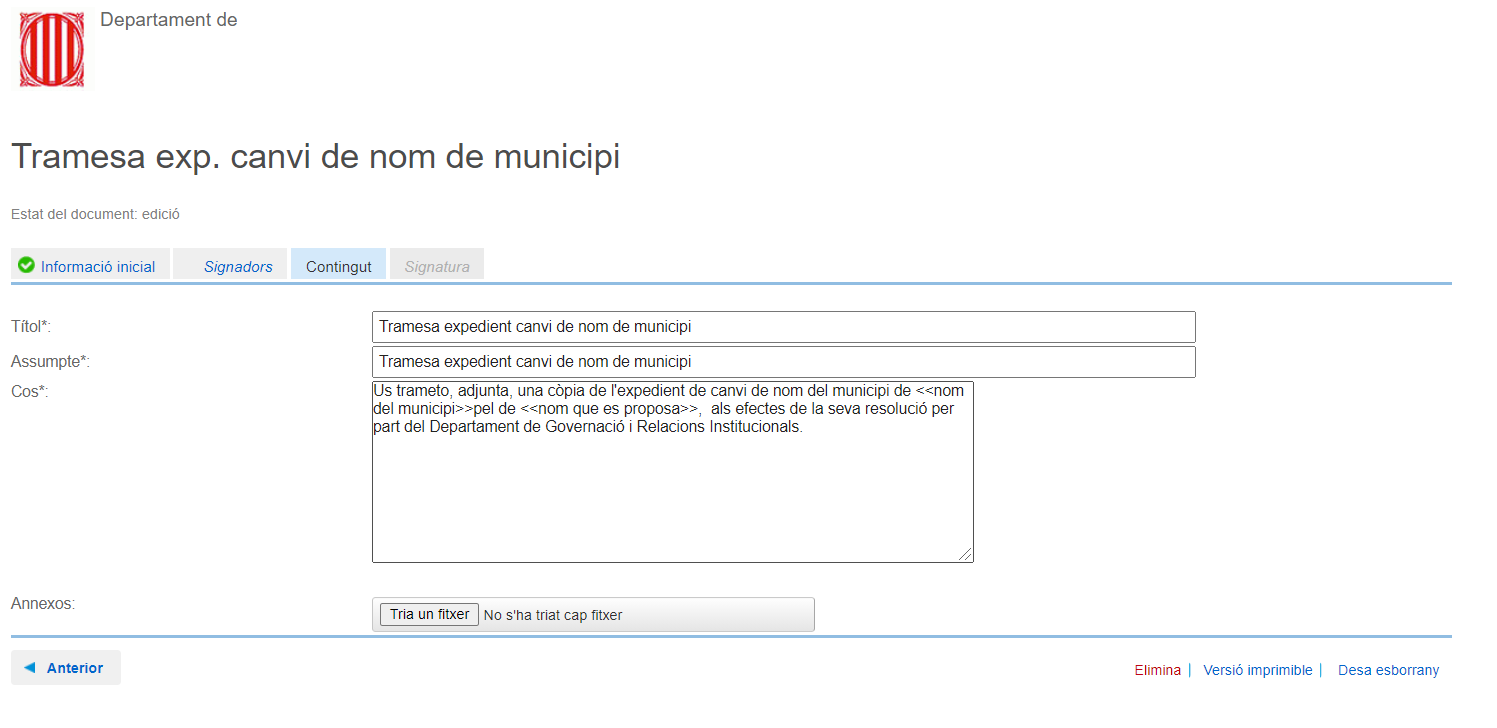
Task: Click the greyed-out Signatura tab
Action: (437, 267)
